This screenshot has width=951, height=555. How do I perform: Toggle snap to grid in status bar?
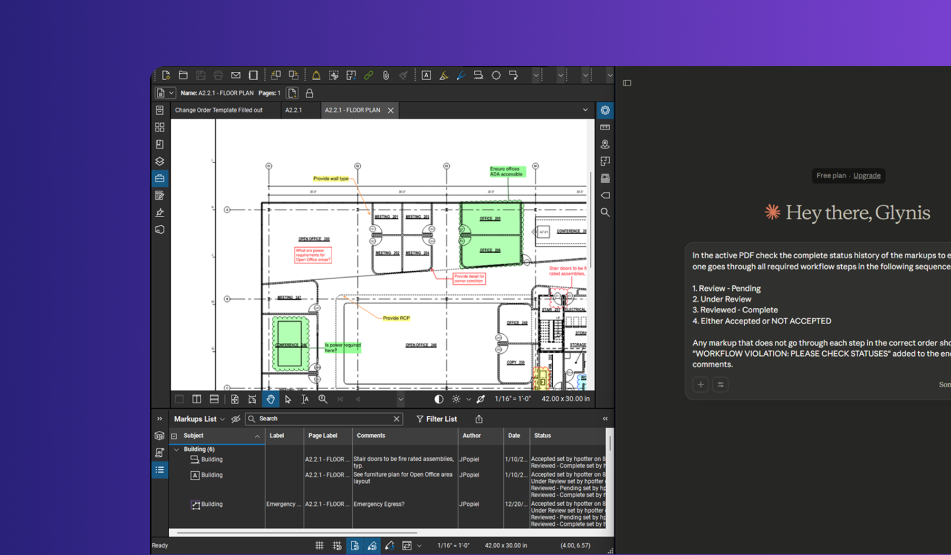(337, 546)
